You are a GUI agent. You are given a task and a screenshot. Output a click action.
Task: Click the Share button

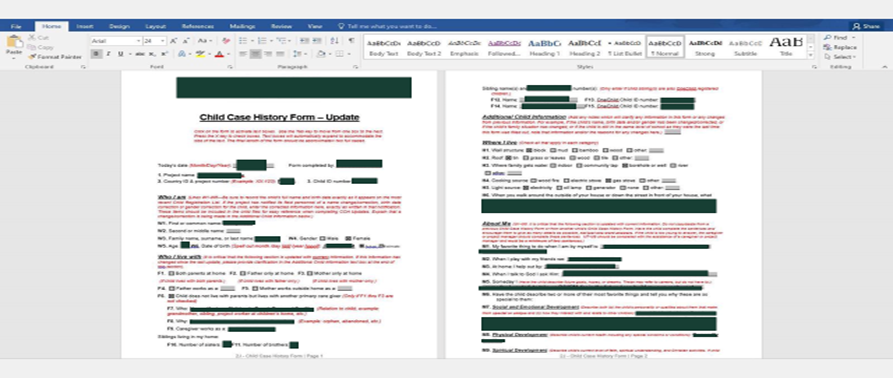pos(866,26)
